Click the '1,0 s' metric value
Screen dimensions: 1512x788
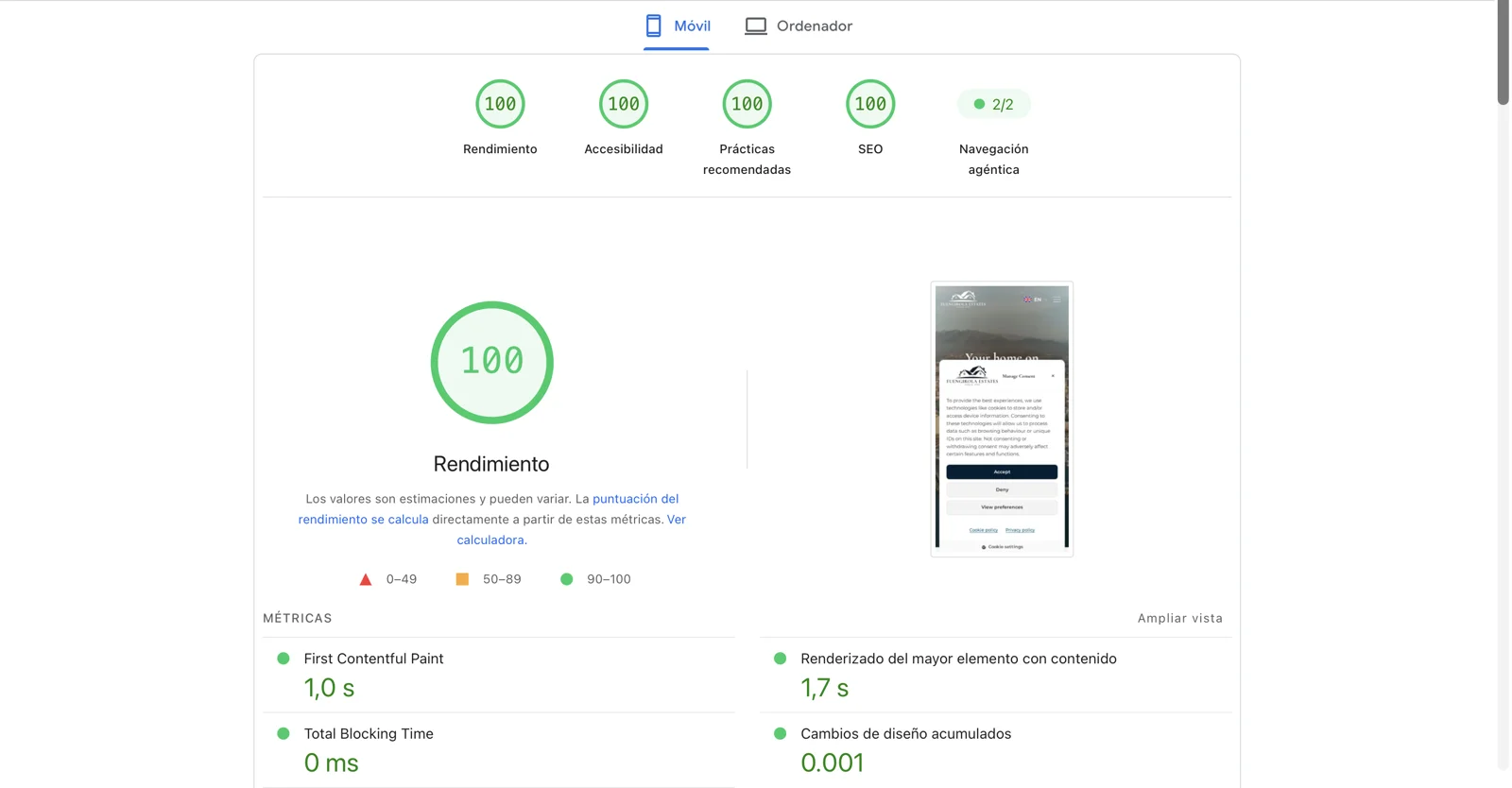329,688
